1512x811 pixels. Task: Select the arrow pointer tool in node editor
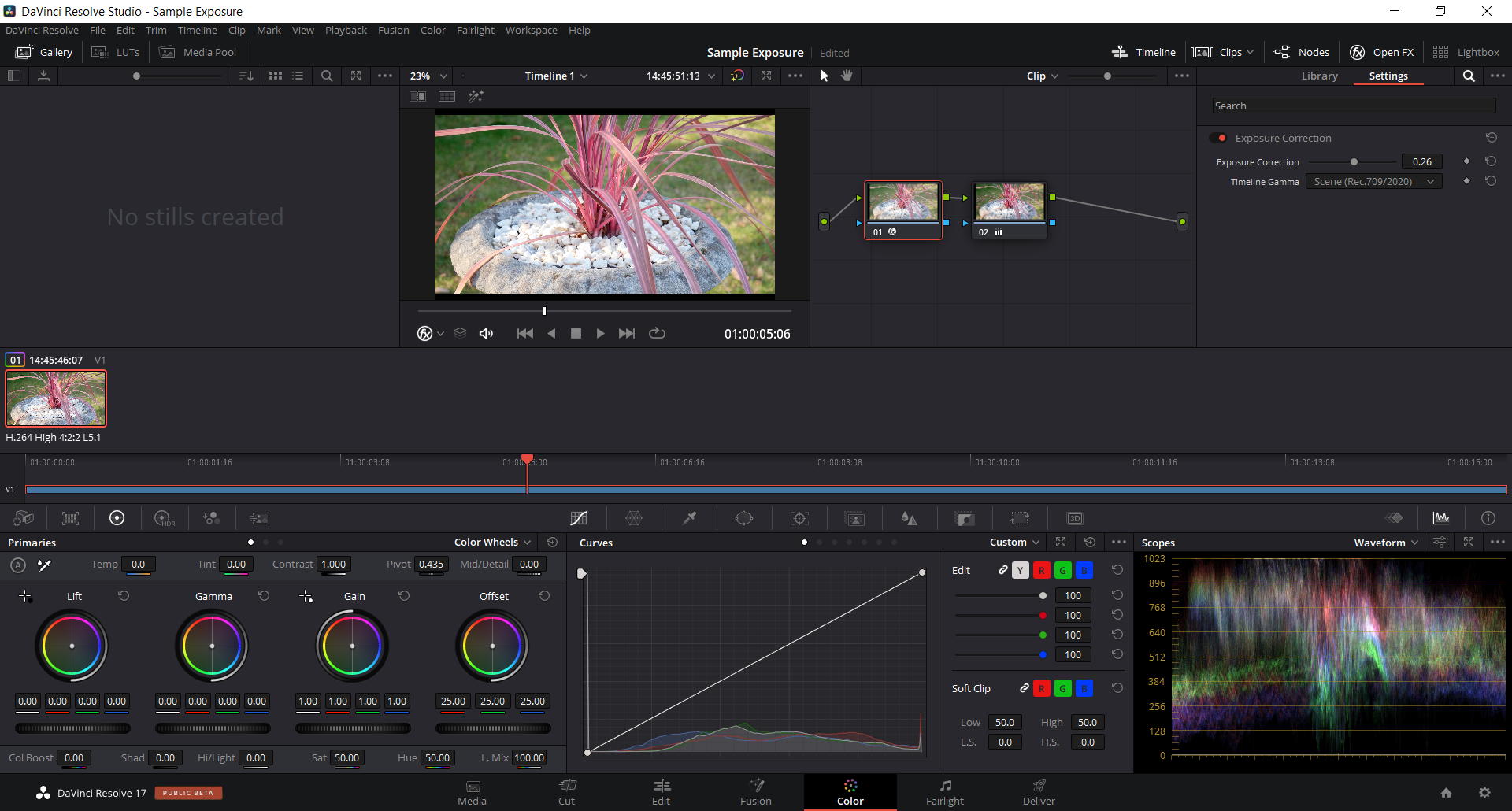825,76
